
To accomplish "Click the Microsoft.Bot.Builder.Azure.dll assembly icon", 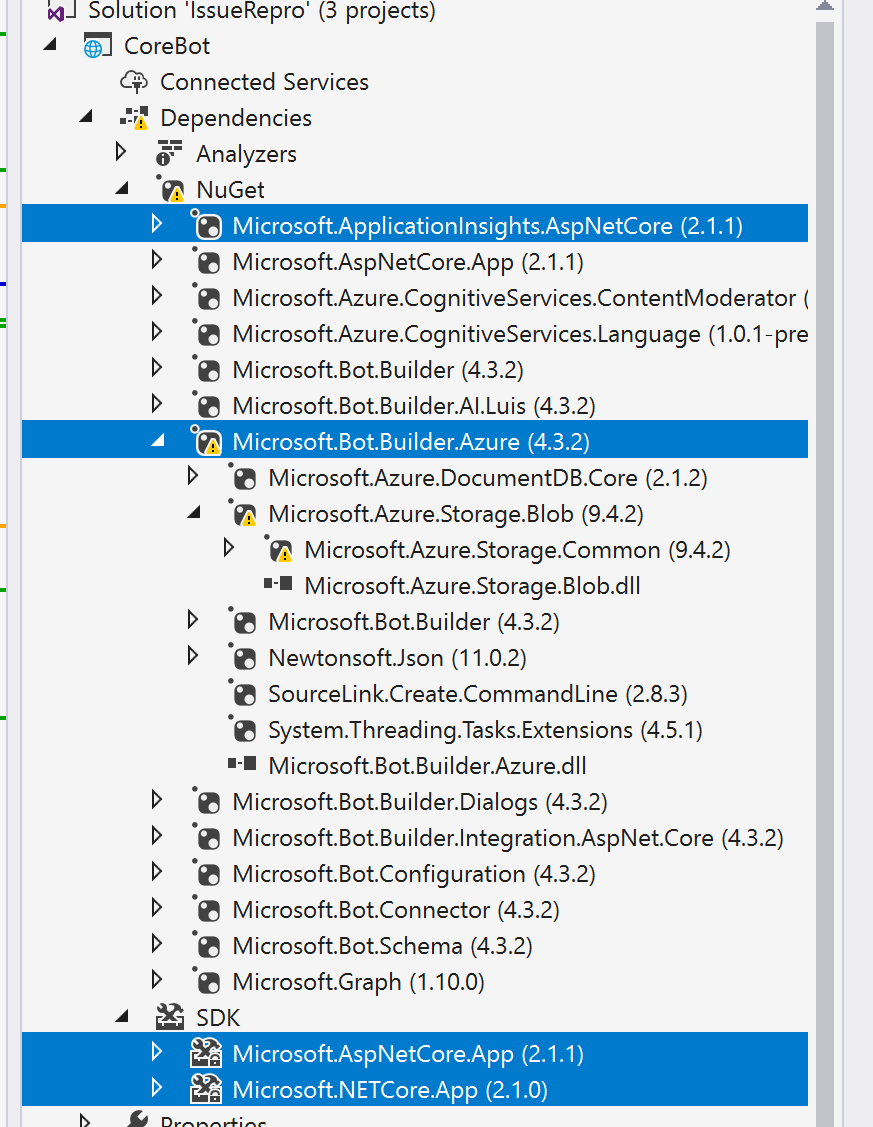I will pyautogui.click(x=242, y=763).
